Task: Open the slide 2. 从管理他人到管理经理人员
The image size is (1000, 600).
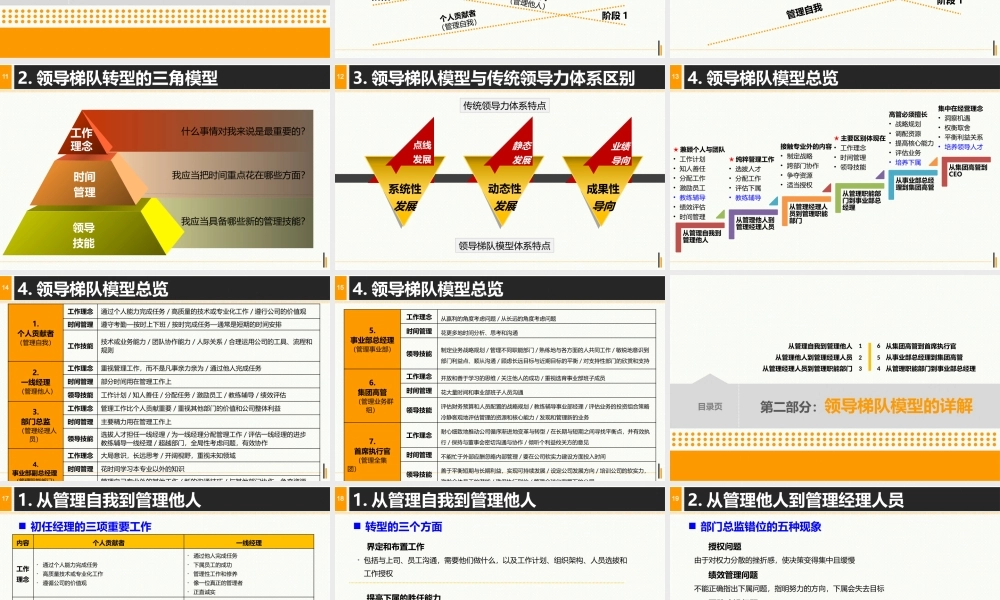Action: (x=835, y=544)
